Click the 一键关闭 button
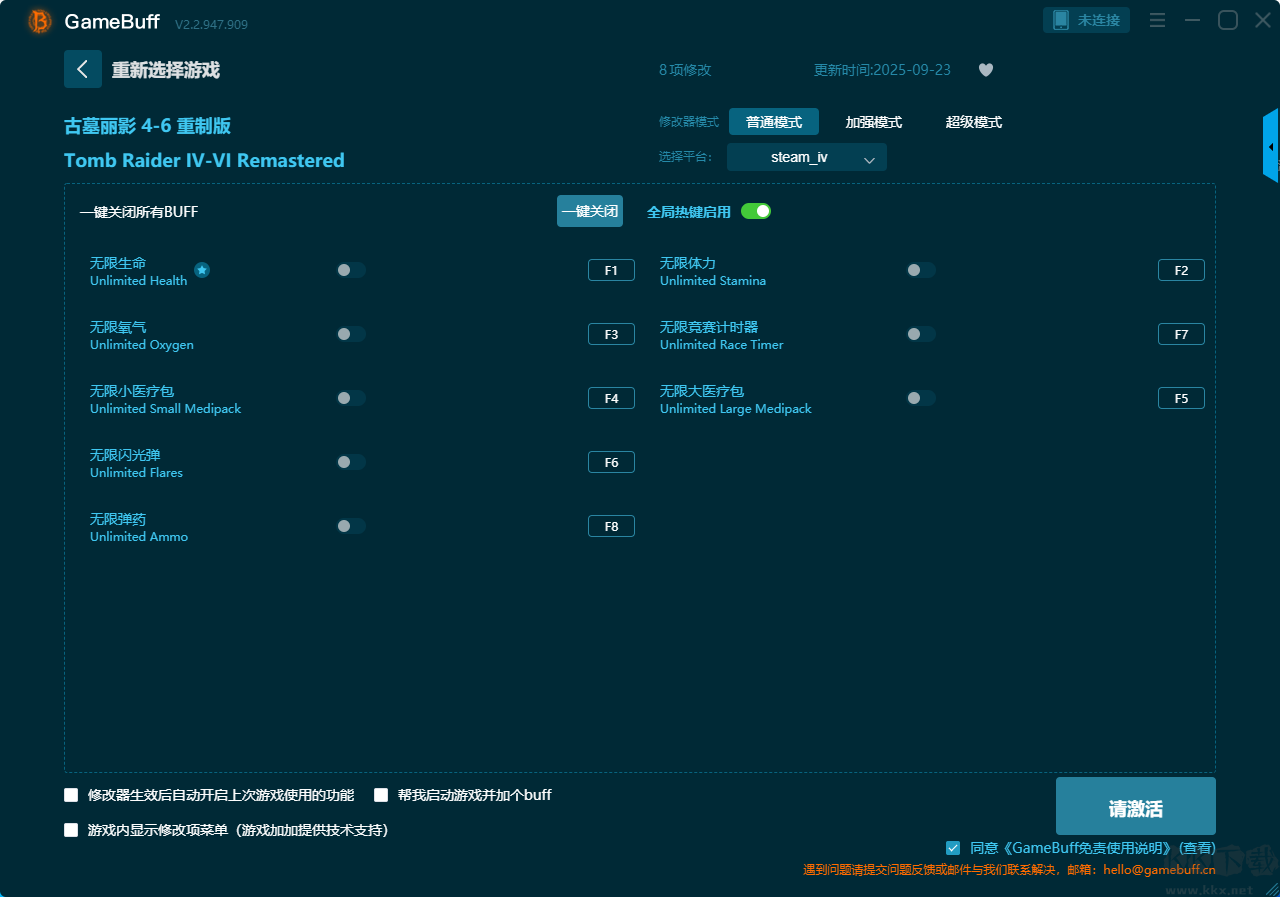Image resolution: width=1280 pixels, height=897 pixels. (590, 211)
